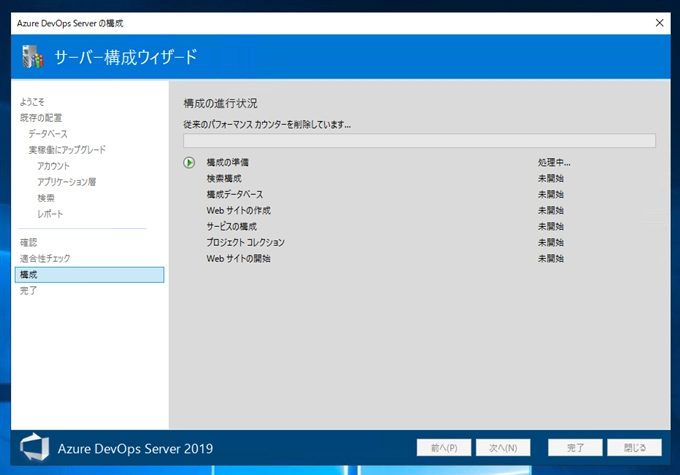This screenshot has width=680, height=475.
Task: Select 適合性チェック in the sidebar
Action: 45,259
